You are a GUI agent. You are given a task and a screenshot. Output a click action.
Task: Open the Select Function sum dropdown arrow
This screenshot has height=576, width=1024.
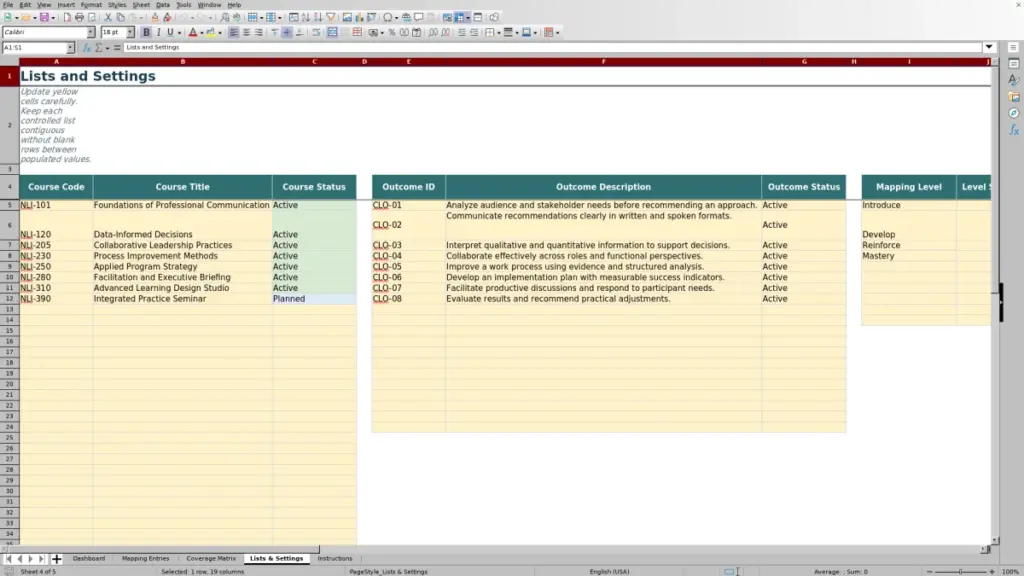click(x=108, y=48)
